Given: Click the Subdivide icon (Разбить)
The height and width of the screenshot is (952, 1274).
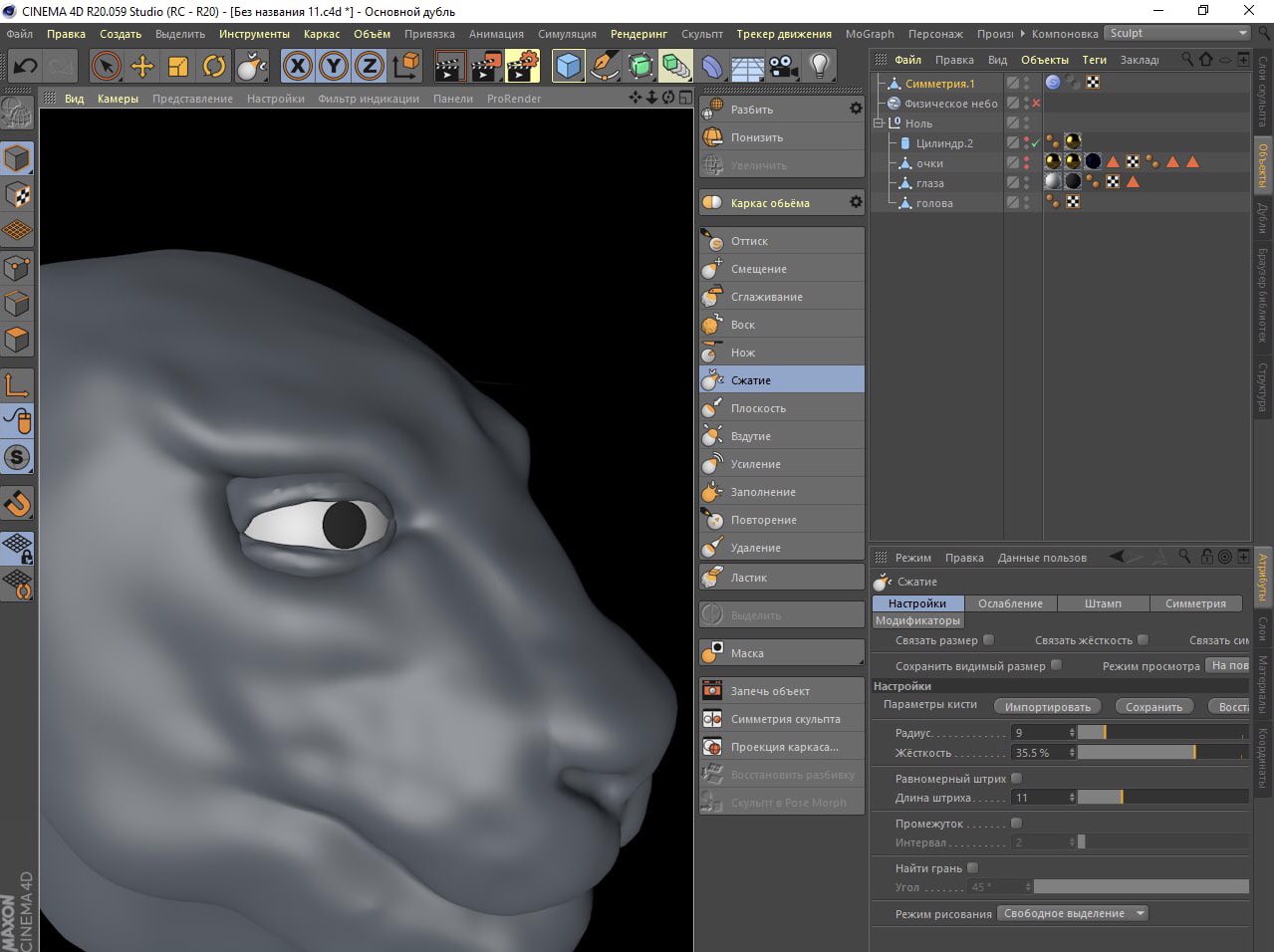Looking at the screenshot, I should coord(713,110).
